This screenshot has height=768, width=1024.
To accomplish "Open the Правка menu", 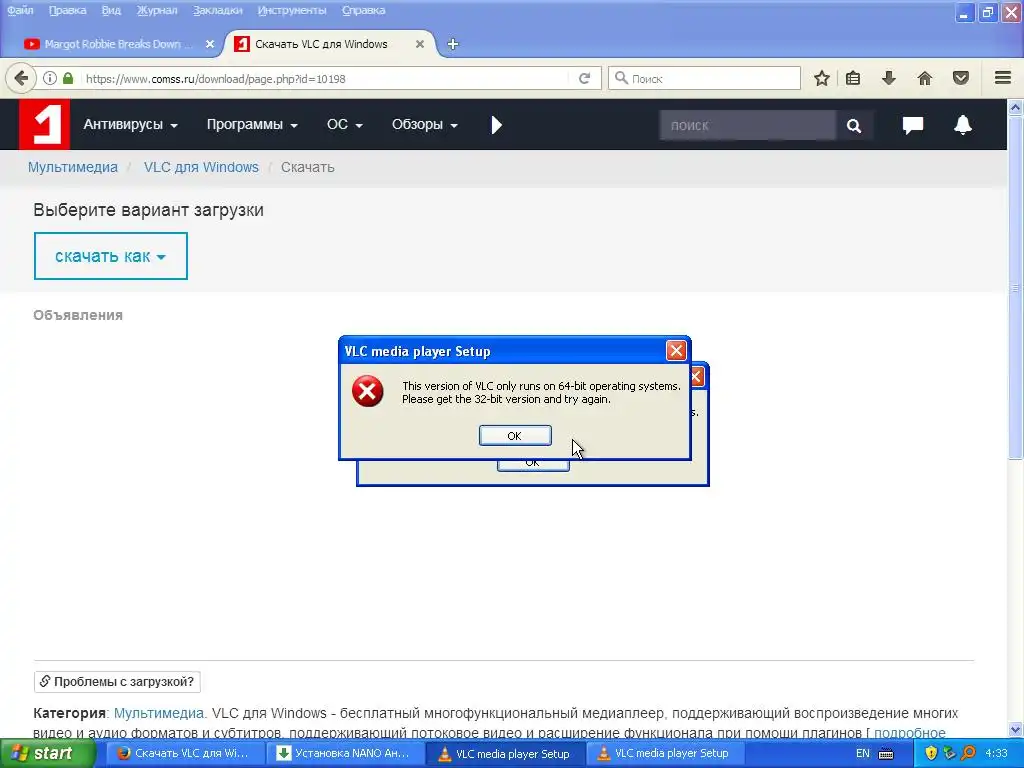I will tap(67, 10).
